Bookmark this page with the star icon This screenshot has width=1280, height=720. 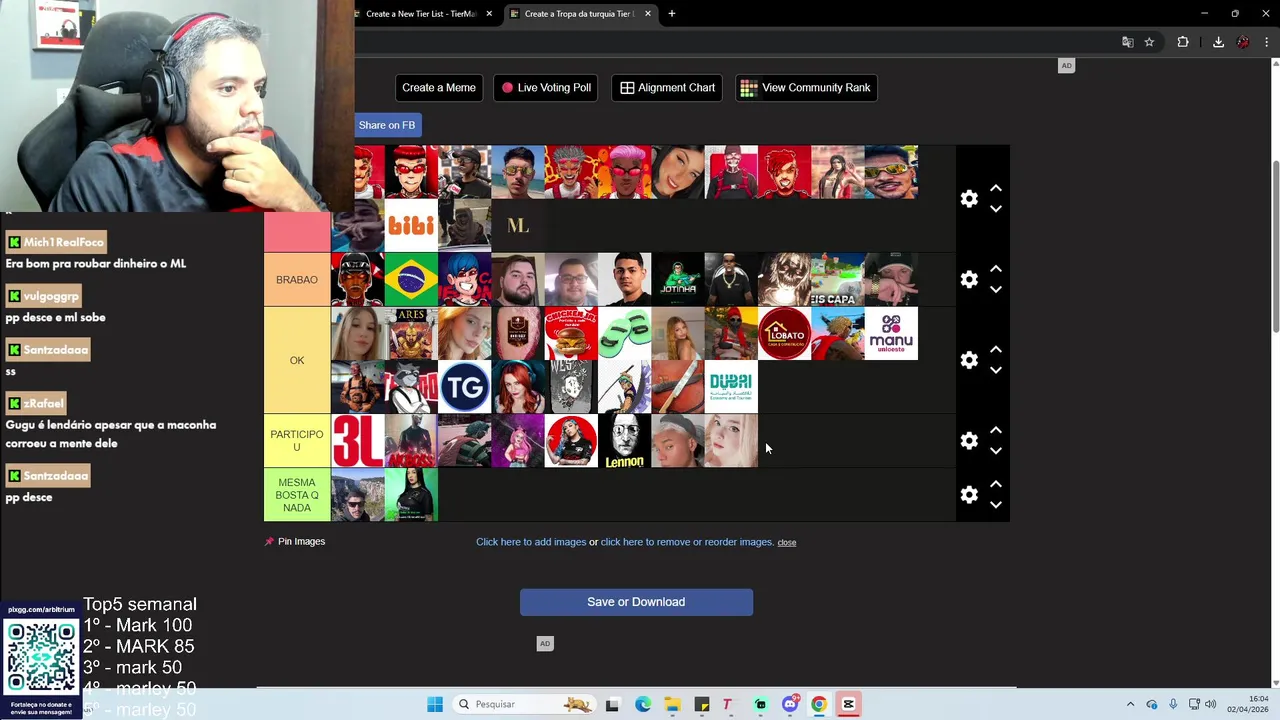pyautogui.click(x=1150, y=42)
